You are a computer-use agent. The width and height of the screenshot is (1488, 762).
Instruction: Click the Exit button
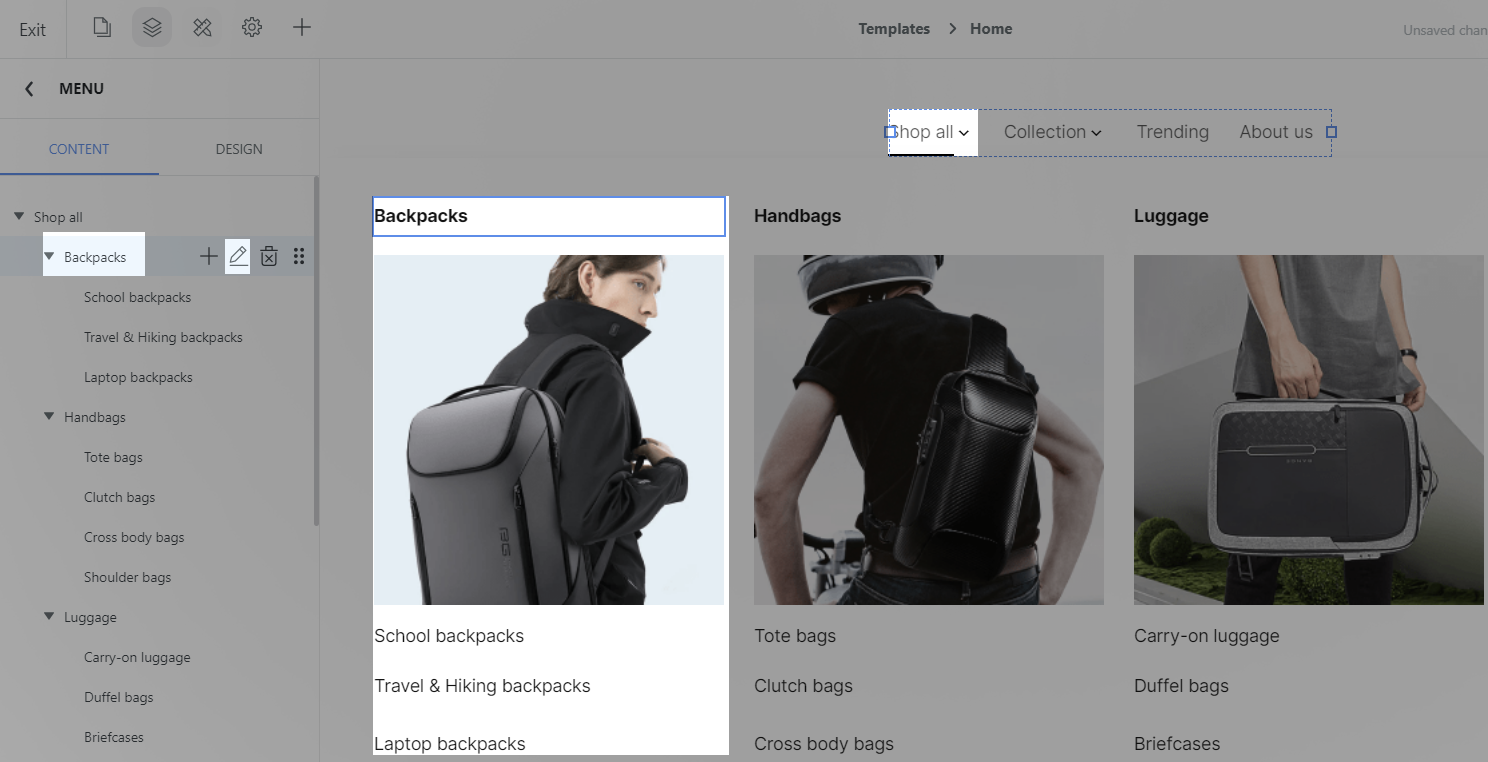(x=33, y=29)
